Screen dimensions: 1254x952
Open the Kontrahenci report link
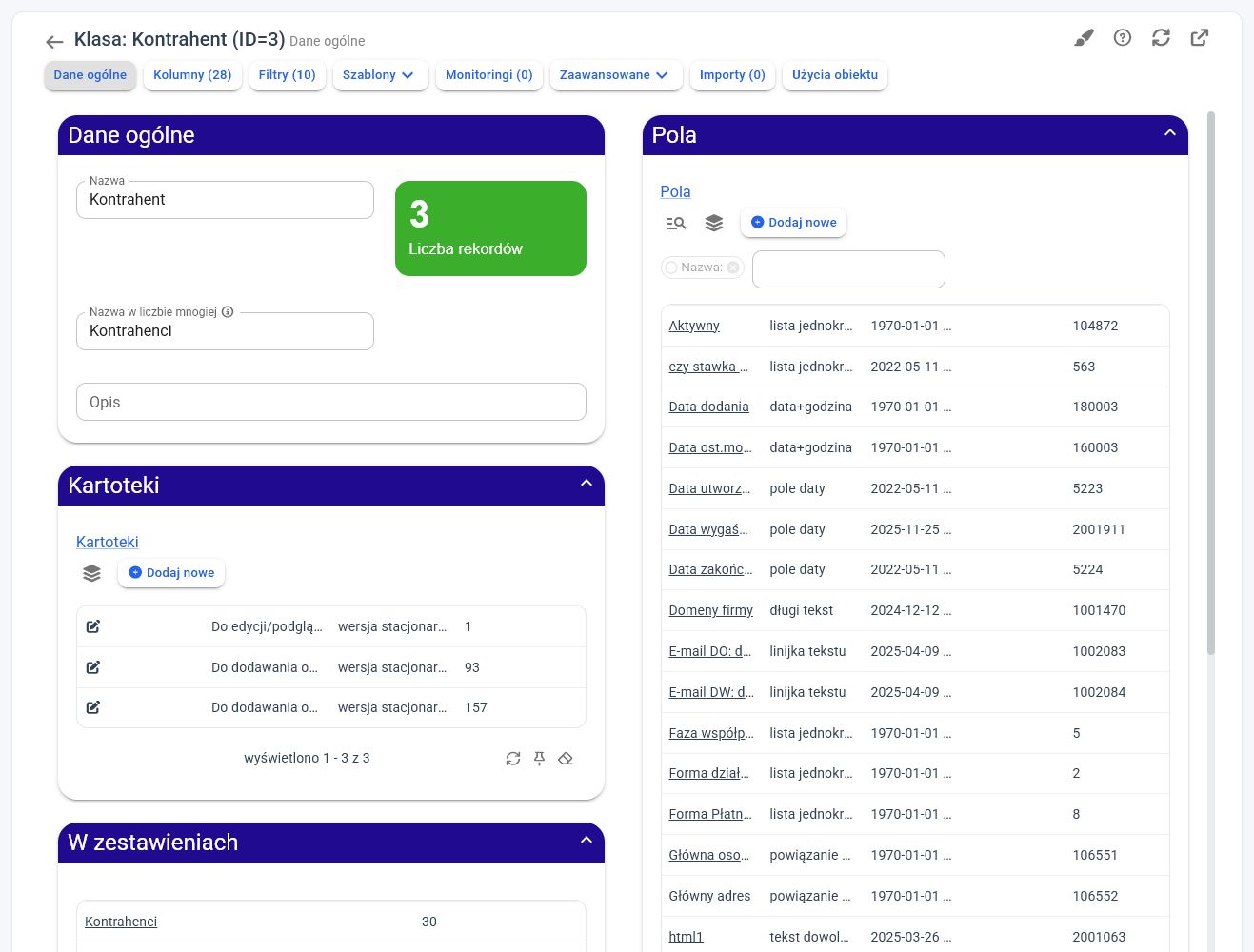pos(121,922)
